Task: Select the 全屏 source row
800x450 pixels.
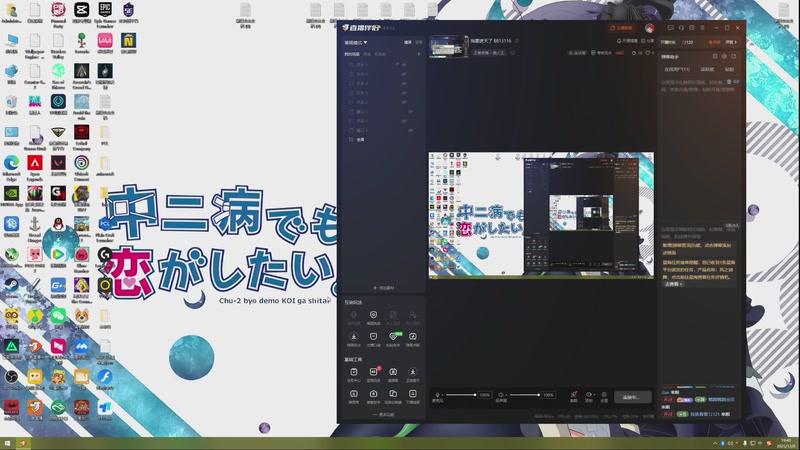Action: 384,139
